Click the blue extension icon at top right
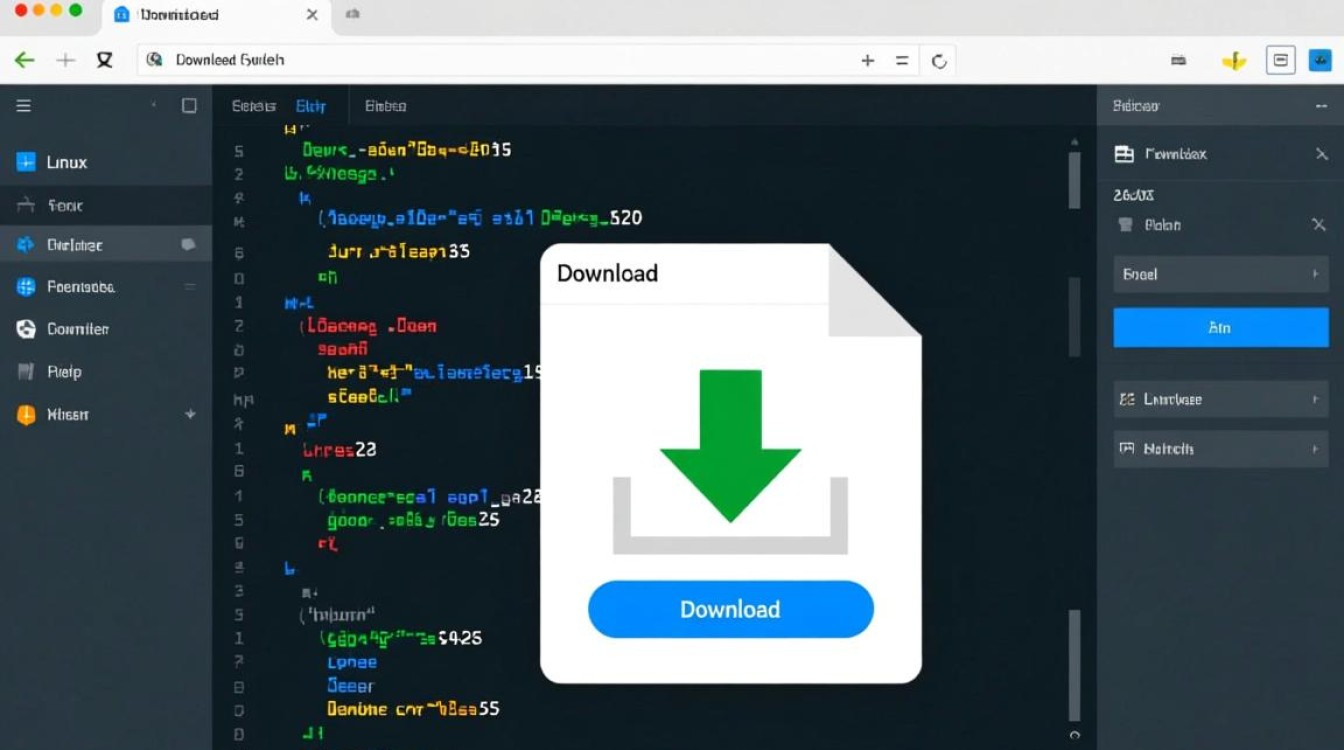 [1322, 60]
